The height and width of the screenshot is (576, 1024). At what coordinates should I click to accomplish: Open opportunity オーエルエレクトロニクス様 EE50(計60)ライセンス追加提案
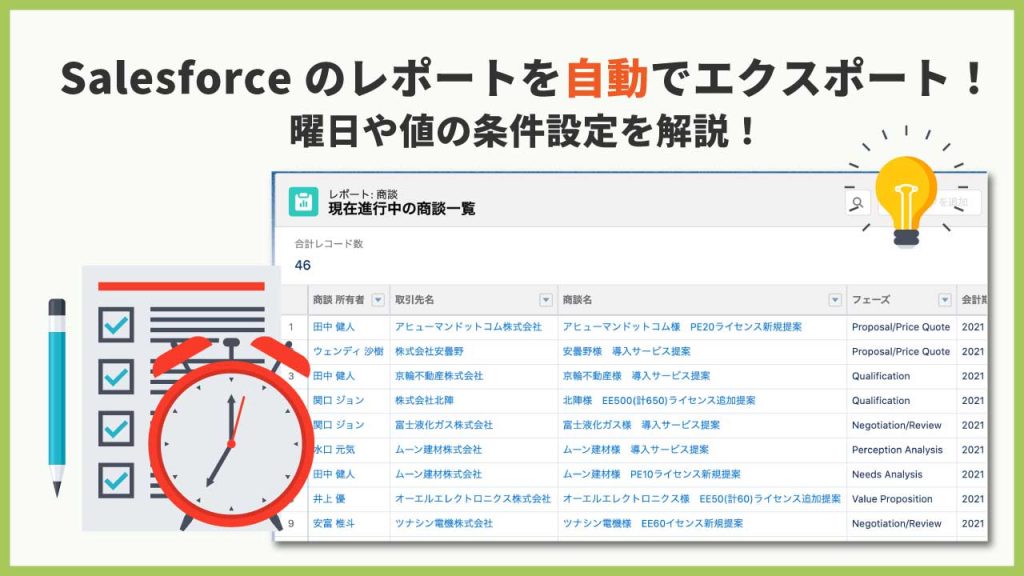[701, 499]
